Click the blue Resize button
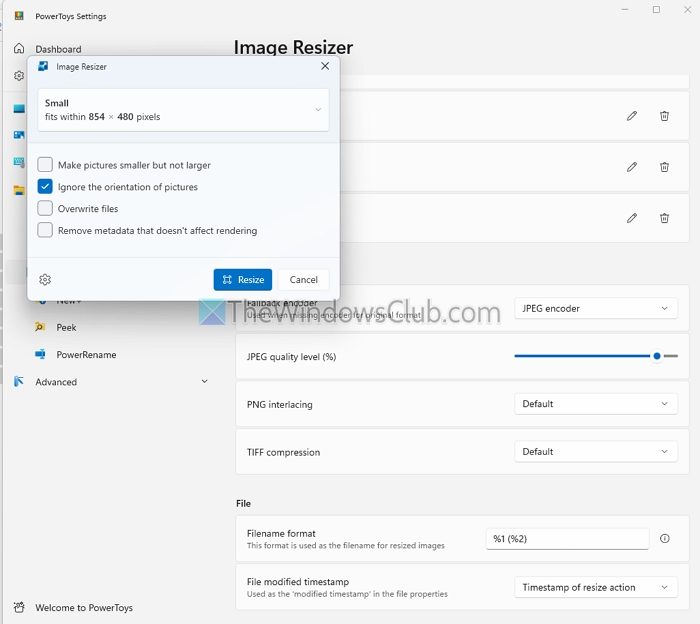The image size is (700, 624). coord(243,280)
